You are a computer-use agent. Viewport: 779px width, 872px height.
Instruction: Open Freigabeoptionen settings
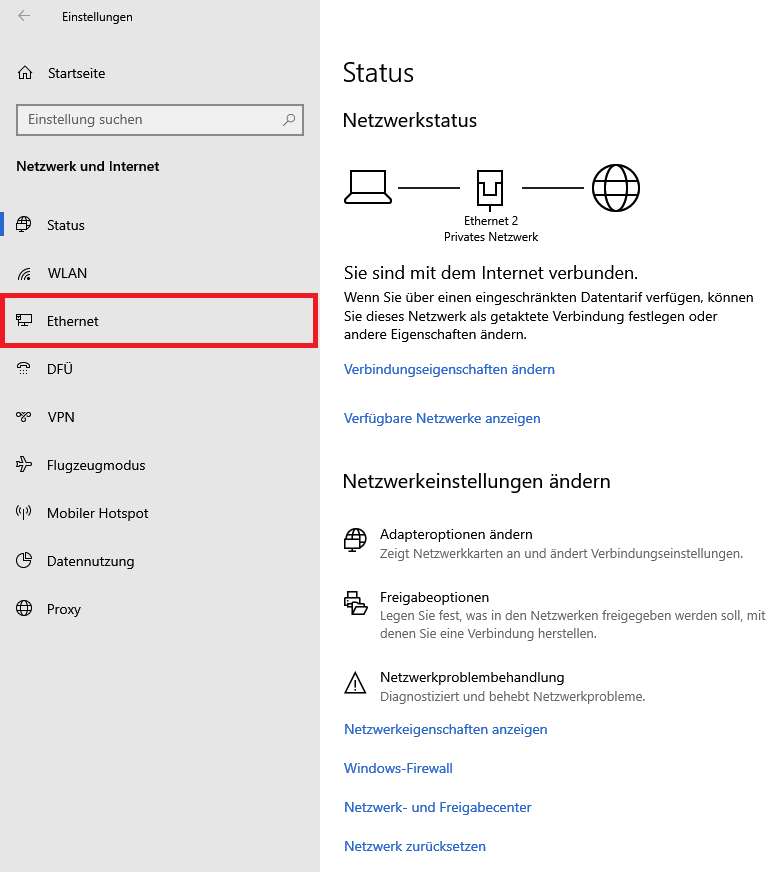(434, 597)
